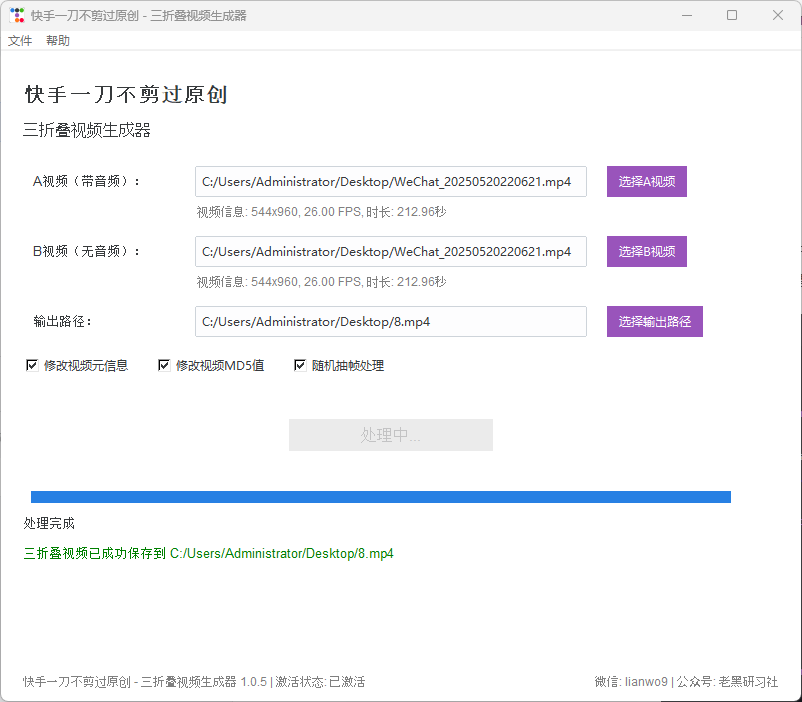Viewport: 802px width, 702px height.
Task: Click the 选择B视频 button
Action: [x=646, y=252]
